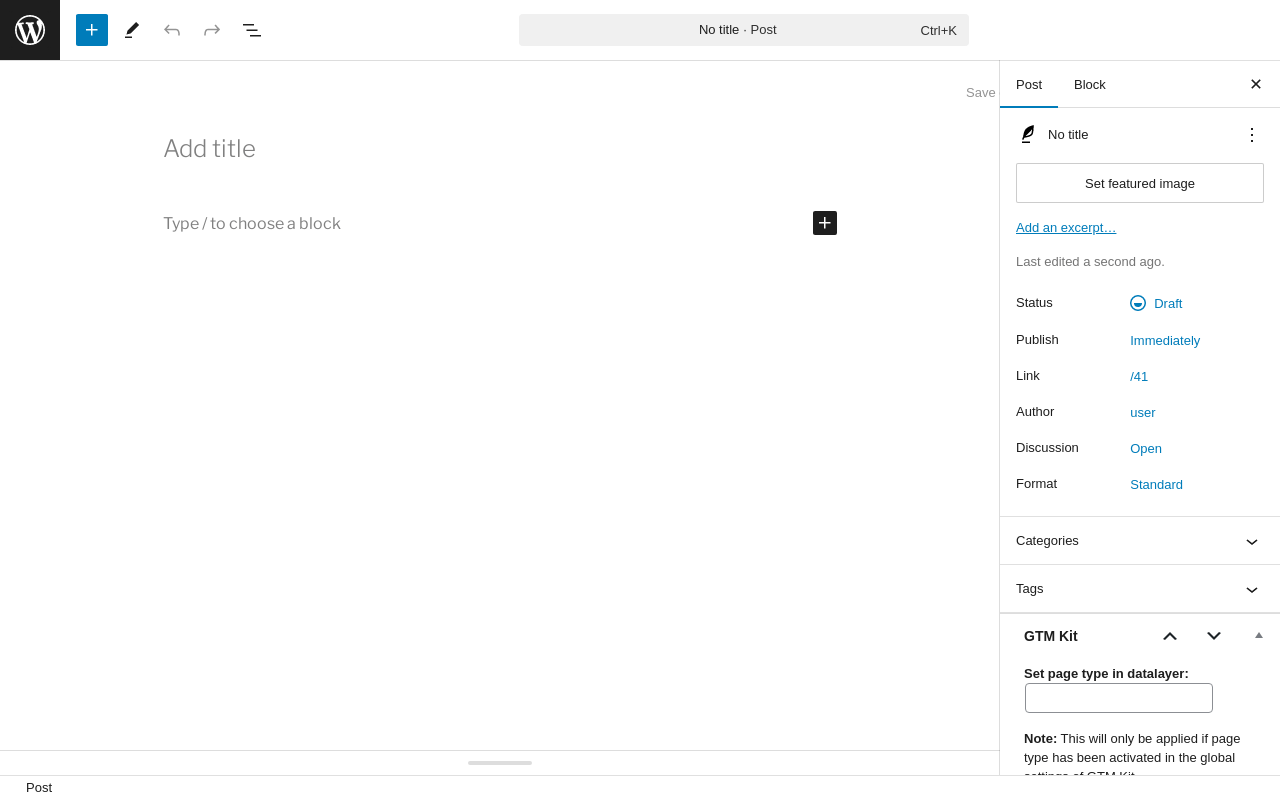1280x800 pixels.
Task: Click the meta box resize handle
Action: [500, 763]
